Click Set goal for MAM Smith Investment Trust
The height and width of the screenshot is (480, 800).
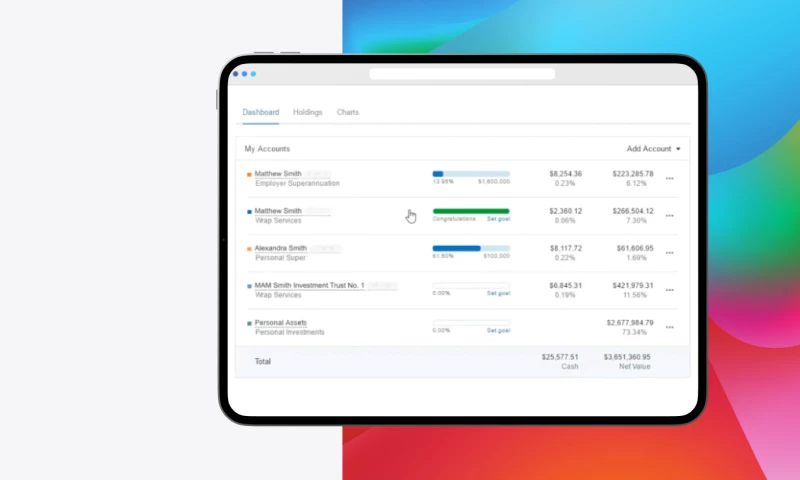(x=498, y=293)
